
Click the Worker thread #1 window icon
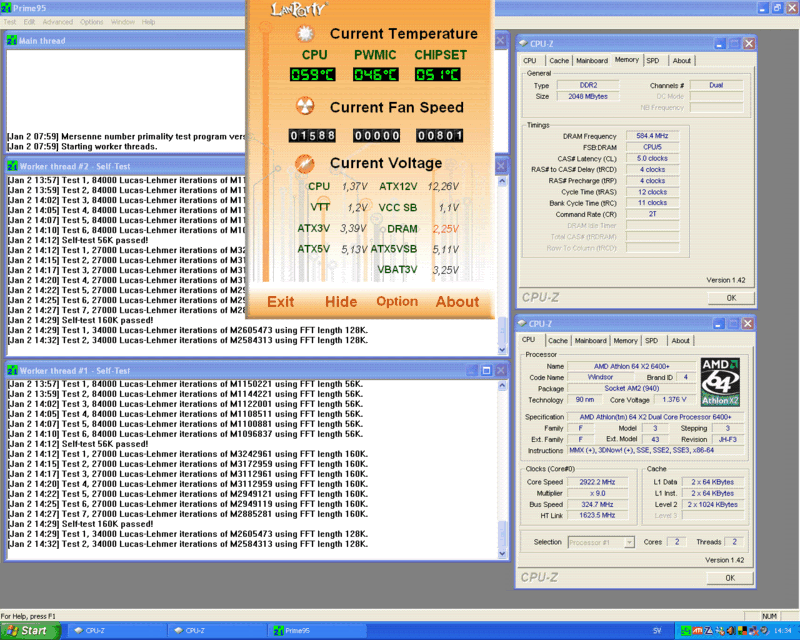pyautogui.click(x=12, y=371)
